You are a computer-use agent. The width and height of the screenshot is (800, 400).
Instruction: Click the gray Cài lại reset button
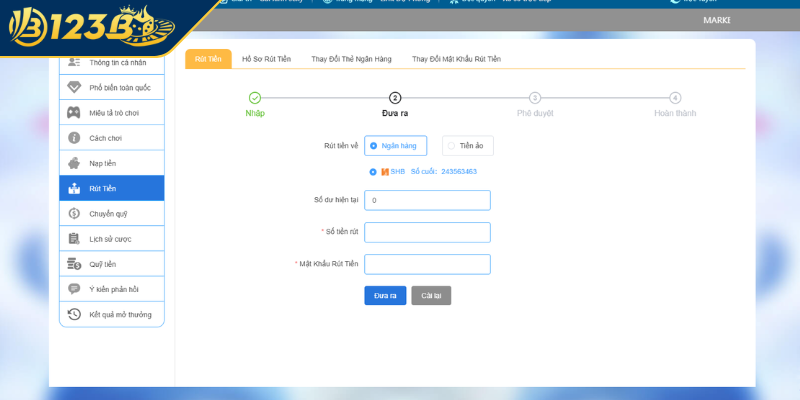(x=431, y=295)
